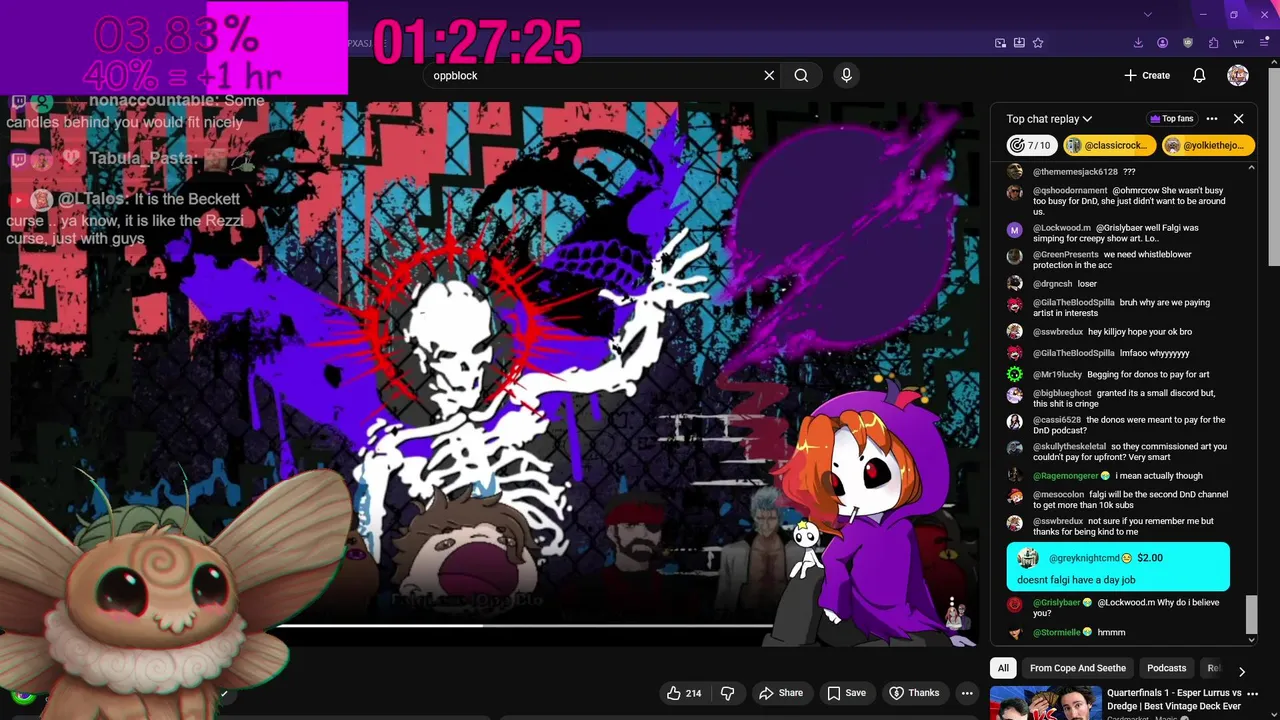The height and width of the screenshot is (720, 1280).
Task: Click @GreenPresents chat message
Action: [1118, 260]
